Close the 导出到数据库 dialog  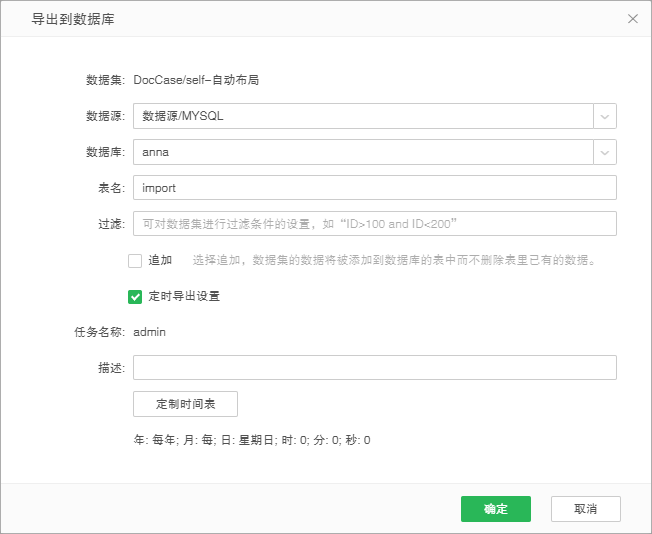tap(632, 19)
